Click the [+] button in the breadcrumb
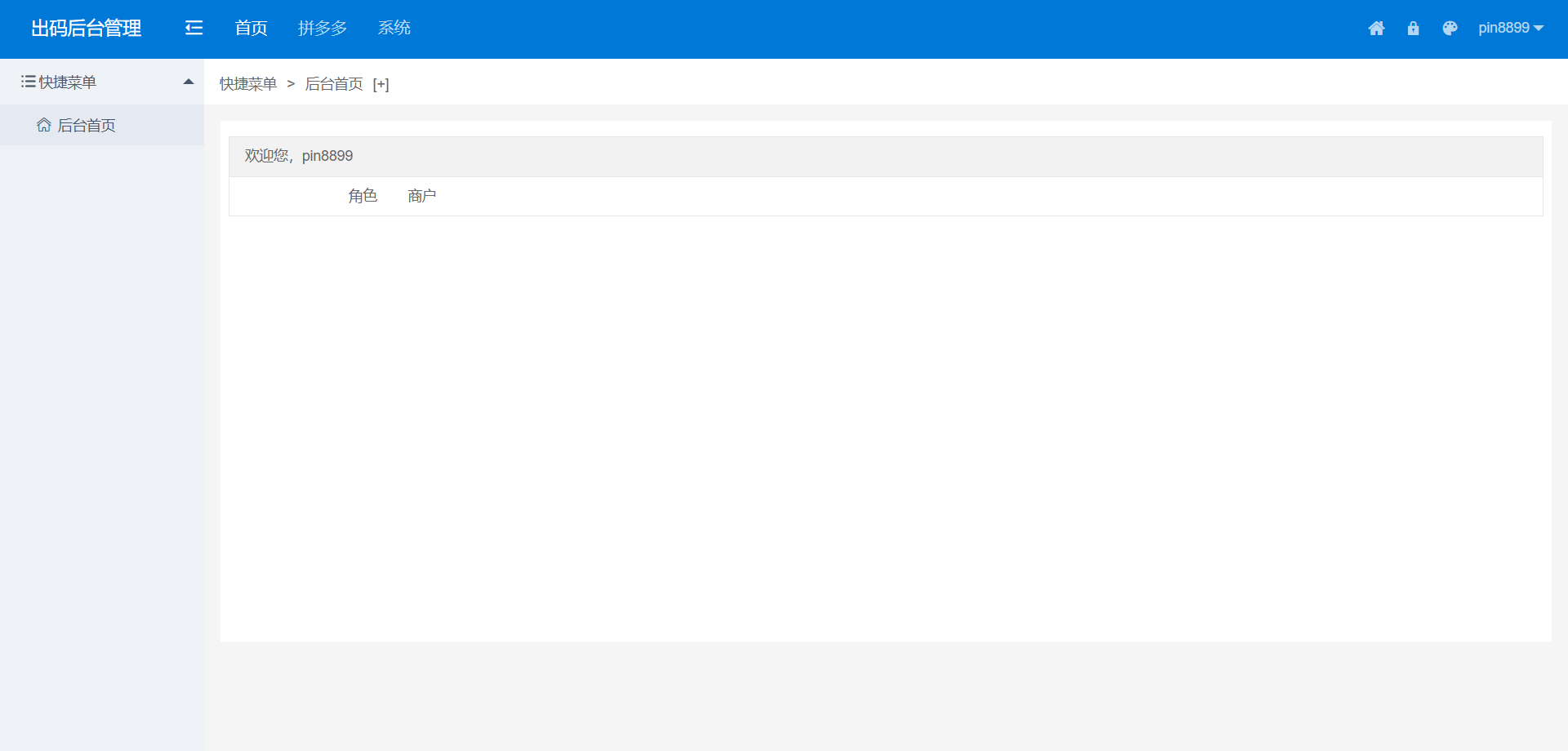Screen dimensions: 1568x751 (381, 84)
